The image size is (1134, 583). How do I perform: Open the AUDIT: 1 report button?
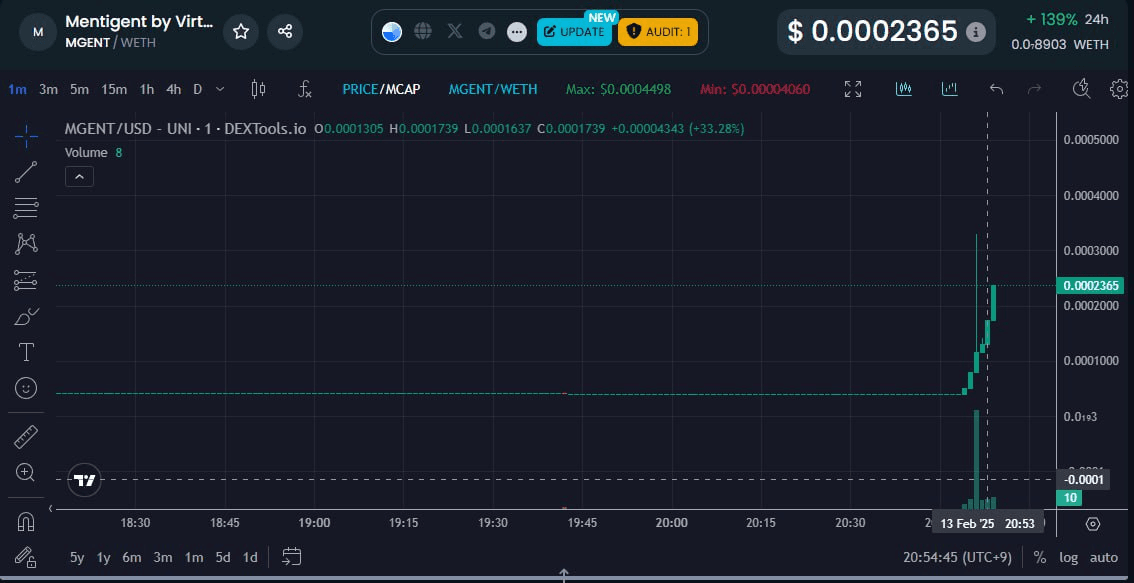click(657, 32)
